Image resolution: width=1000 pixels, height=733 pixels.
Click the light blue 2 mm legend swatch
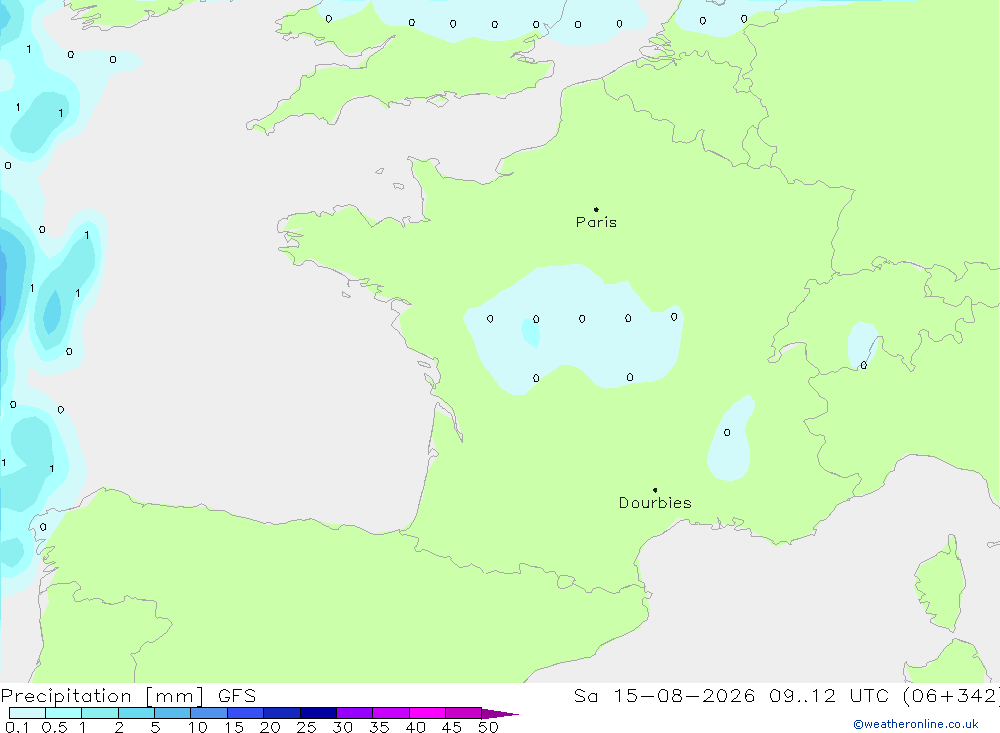point(136,713)
